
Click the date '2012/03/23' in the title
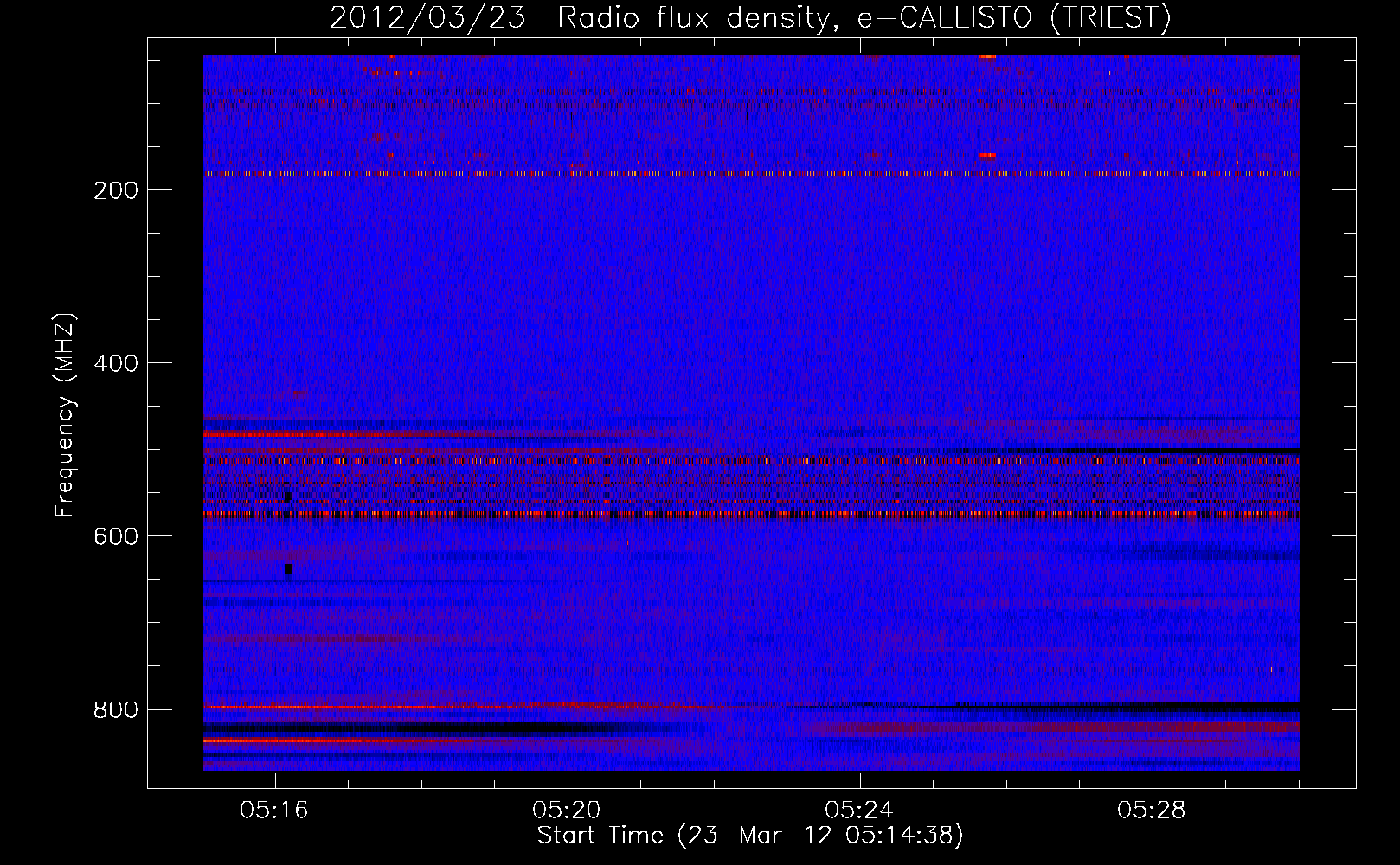pos(427,17)
